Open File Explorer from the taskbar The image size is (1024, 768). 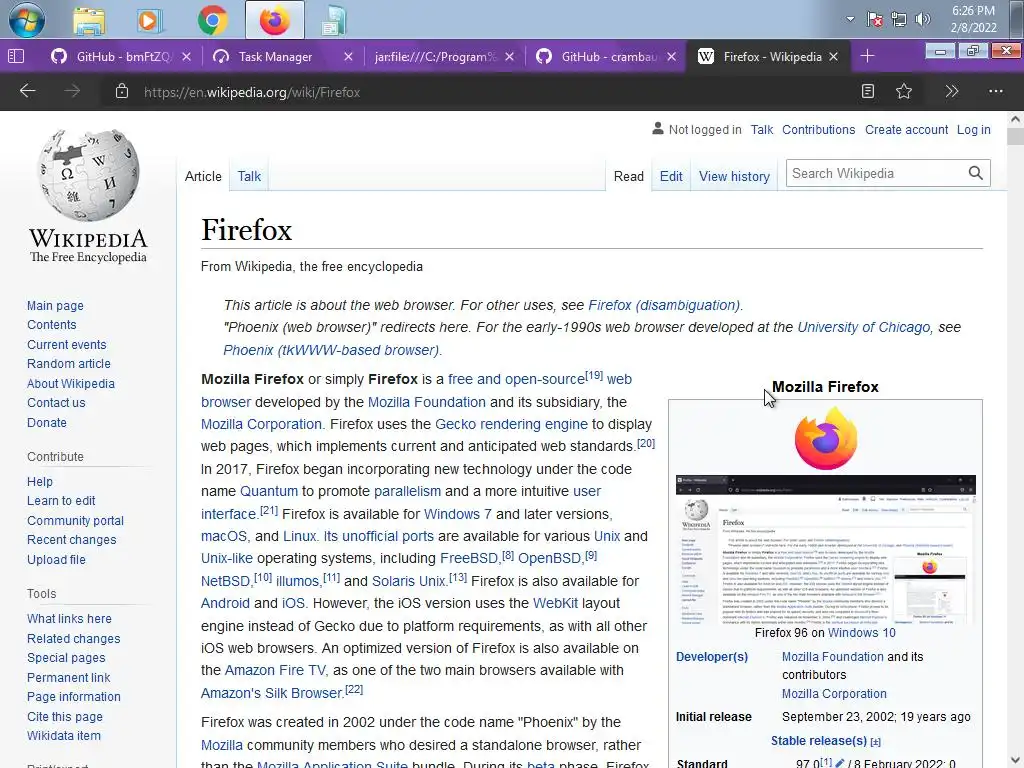pos(89,21)
